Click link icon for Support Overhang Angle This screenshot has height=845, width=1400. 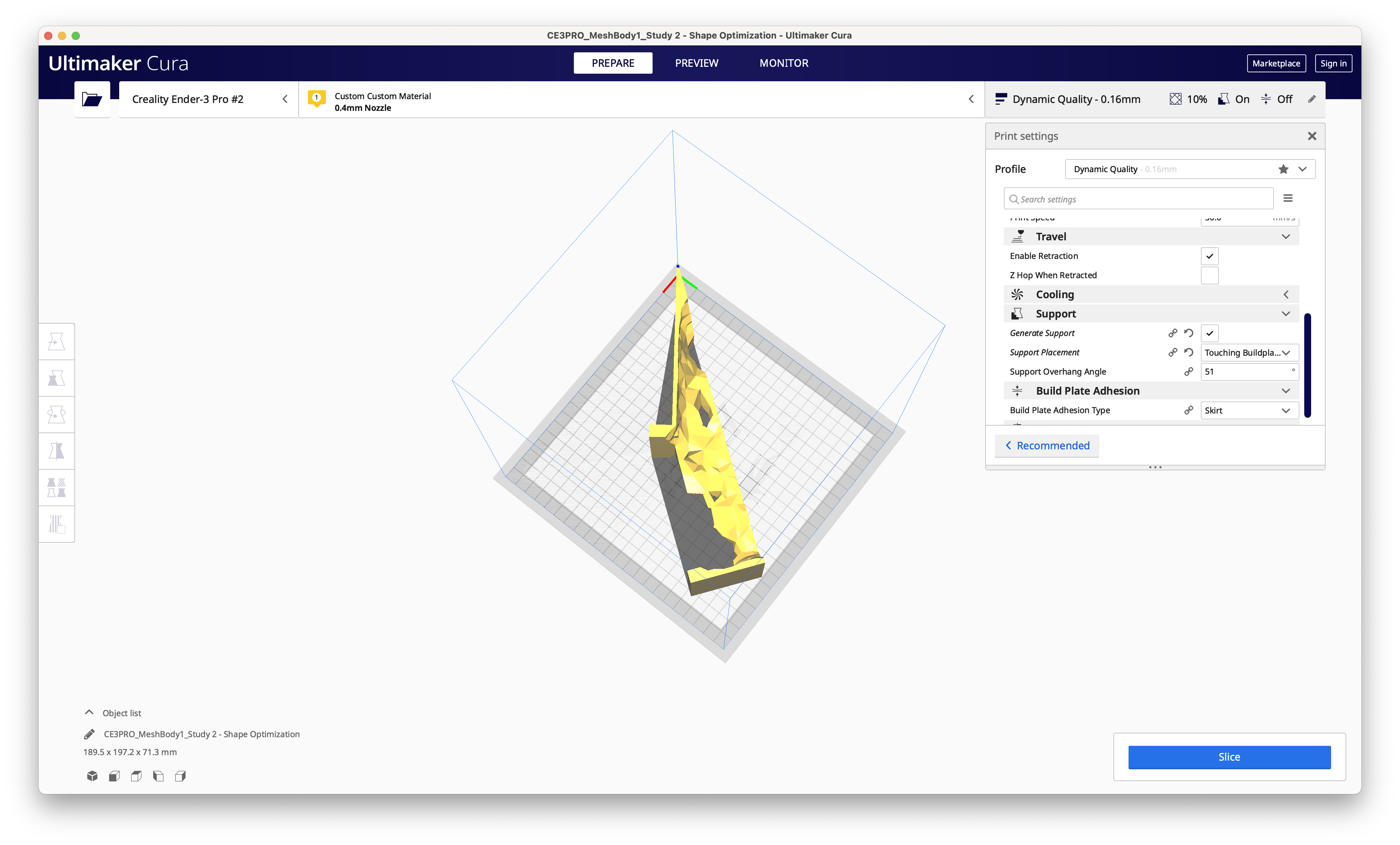1188,372
